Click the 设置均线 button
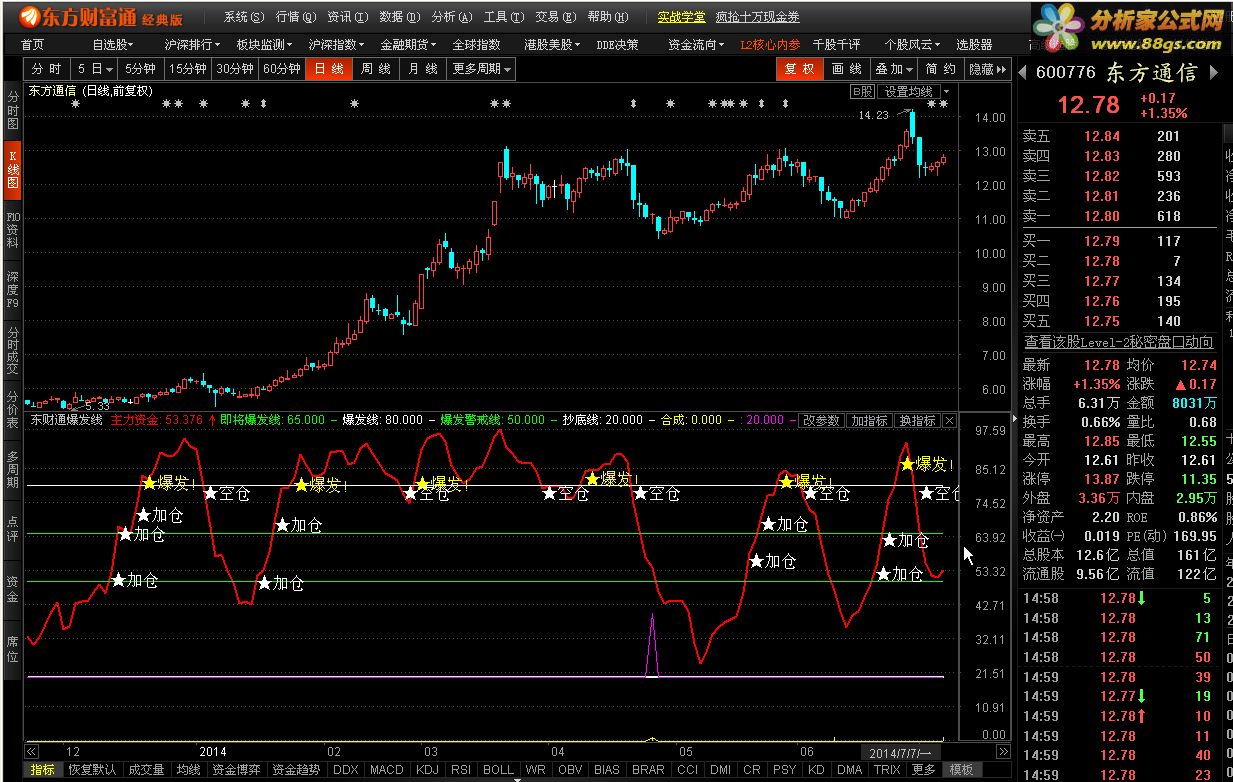 click(x=910, y=91)
